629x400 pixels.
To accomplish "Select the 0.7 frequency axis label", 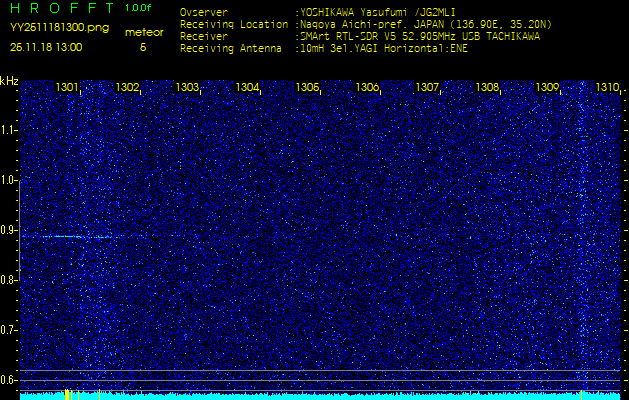I will (x=9, y=329).
